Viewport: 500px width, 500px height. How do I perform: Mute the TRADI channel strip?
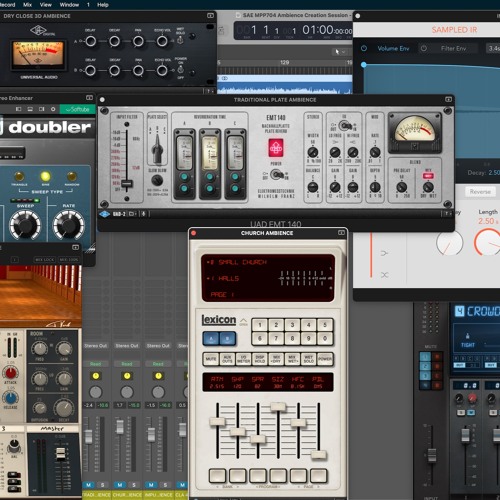[88, 485]
